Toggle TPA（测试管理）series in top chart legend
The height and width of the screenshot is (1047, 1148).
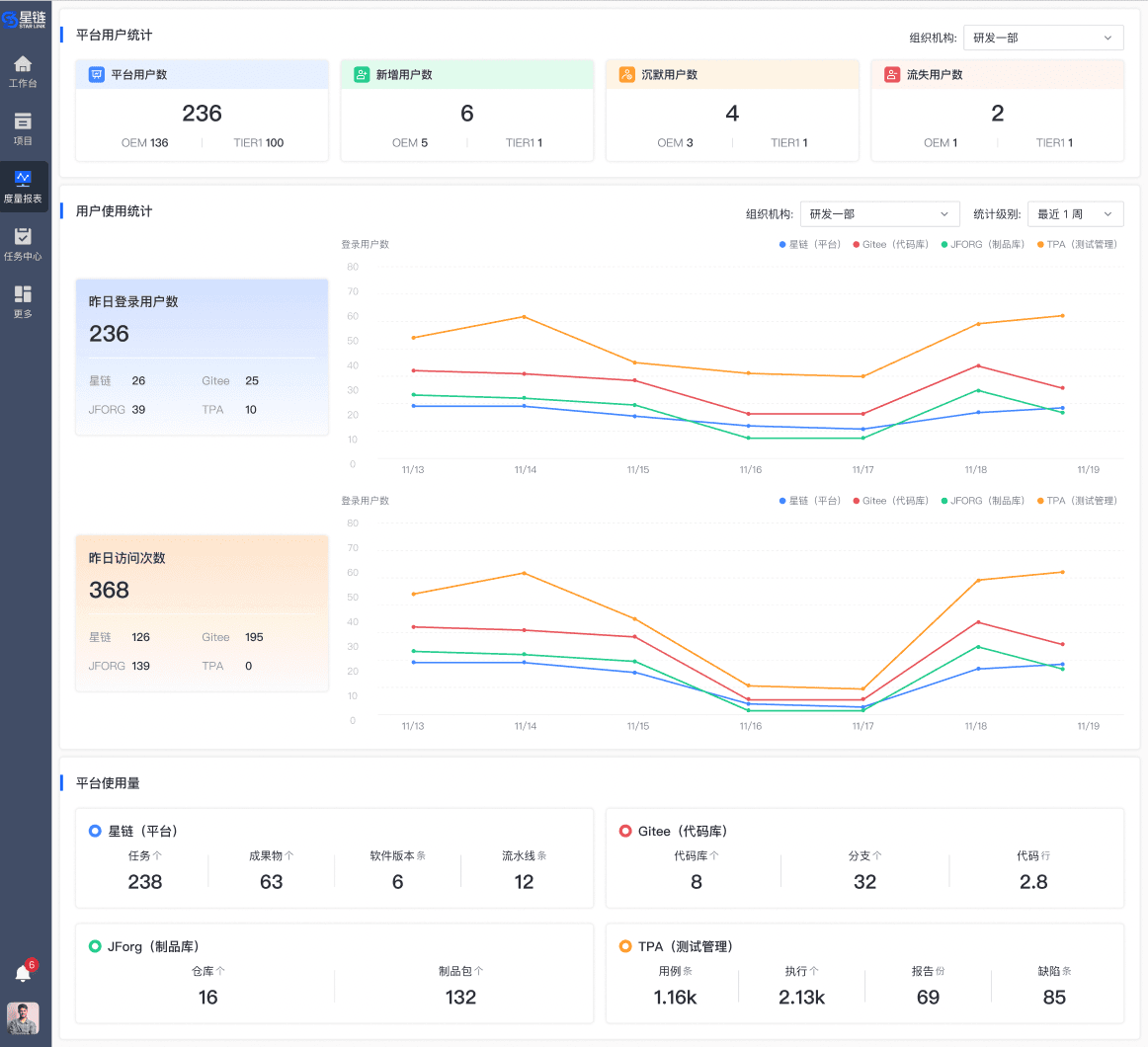(x=1072, y=244)
